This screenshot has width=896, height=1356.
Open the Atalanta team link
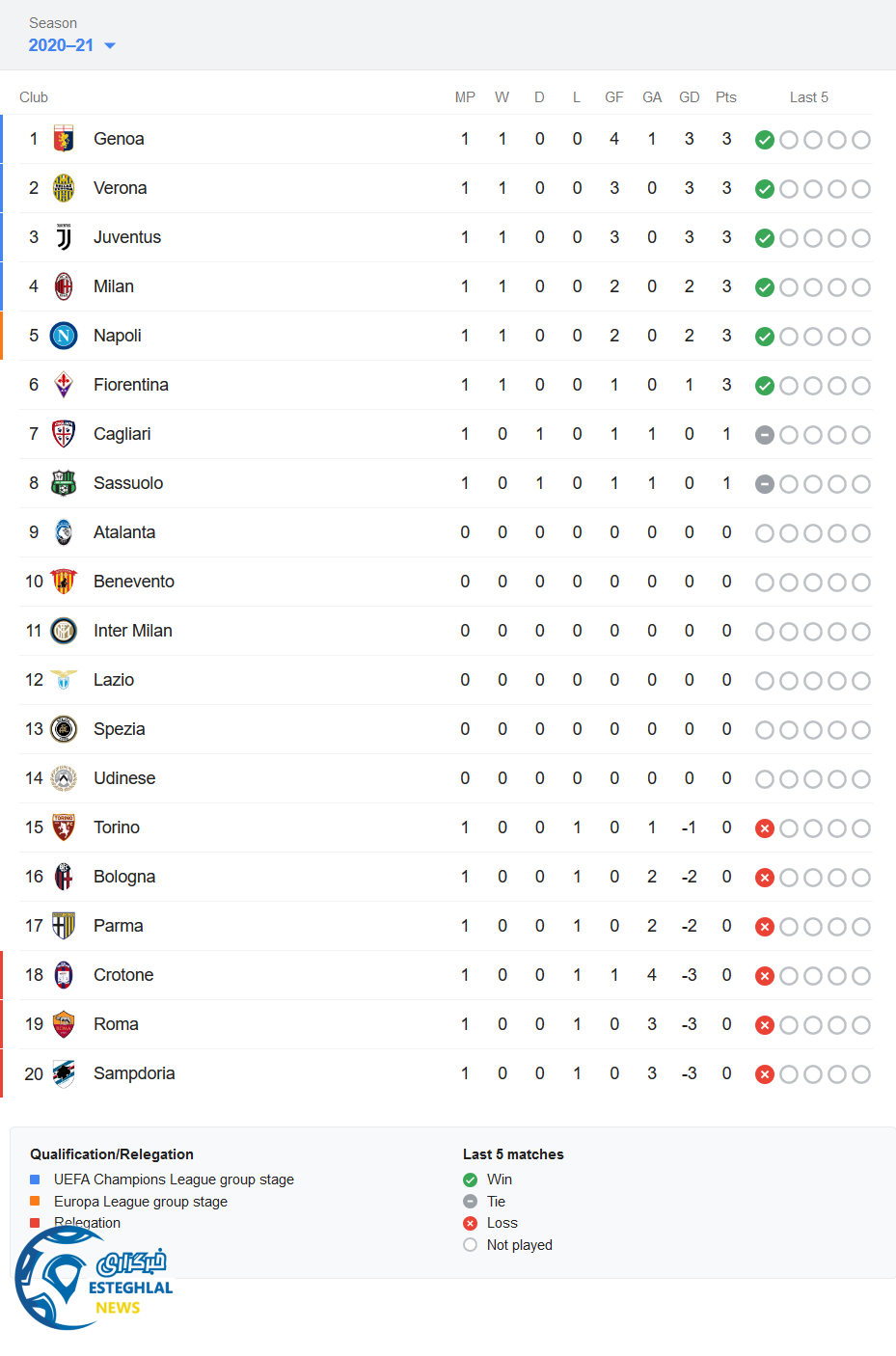123,532
